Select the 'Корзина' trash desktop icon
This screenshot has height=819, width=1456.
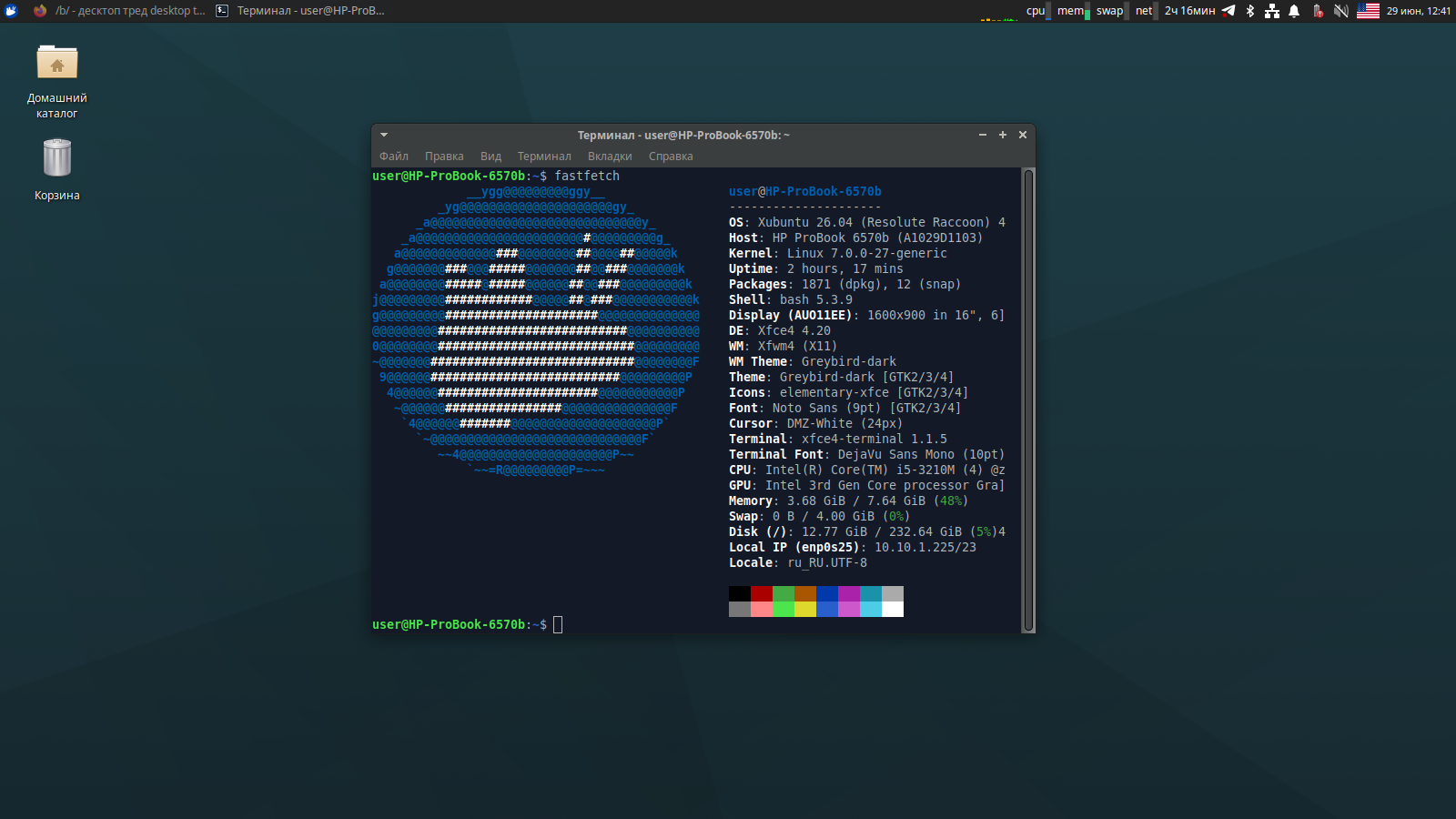coord(57,169)
